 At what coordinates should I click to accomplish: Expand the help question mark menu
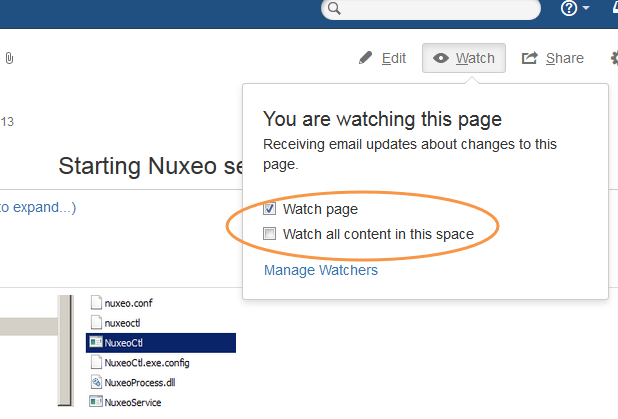[x=574, y=9]
